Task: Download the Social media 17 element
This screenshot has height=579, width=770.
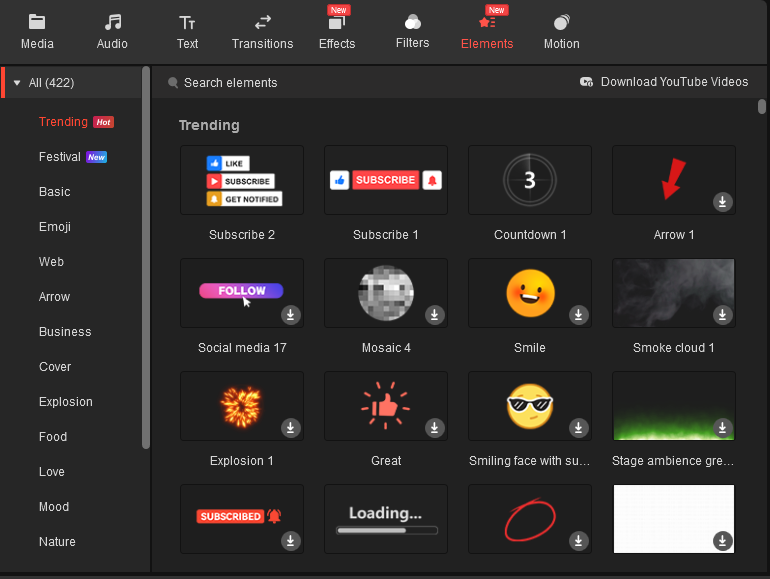Action: click(291, 315)
